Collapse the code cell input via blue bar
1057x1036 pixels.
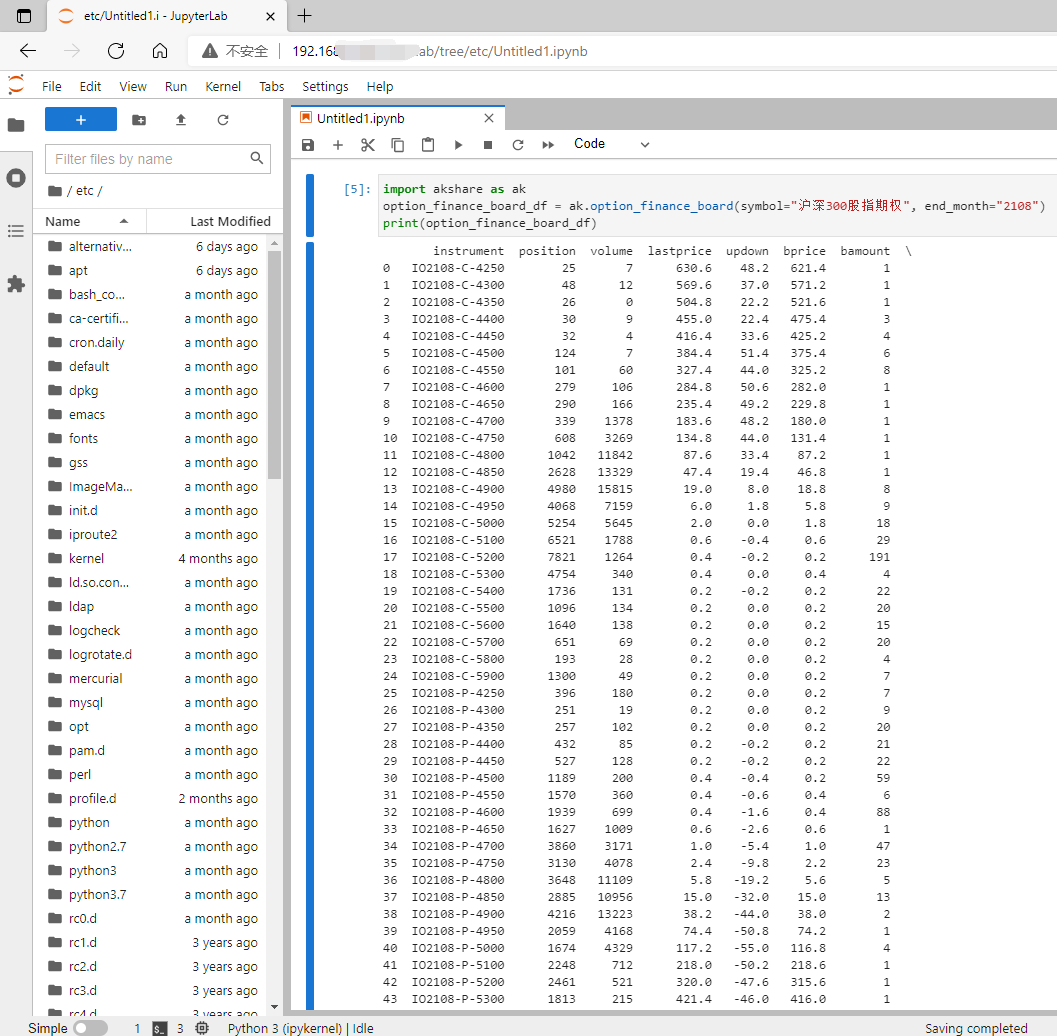[309, 206]
